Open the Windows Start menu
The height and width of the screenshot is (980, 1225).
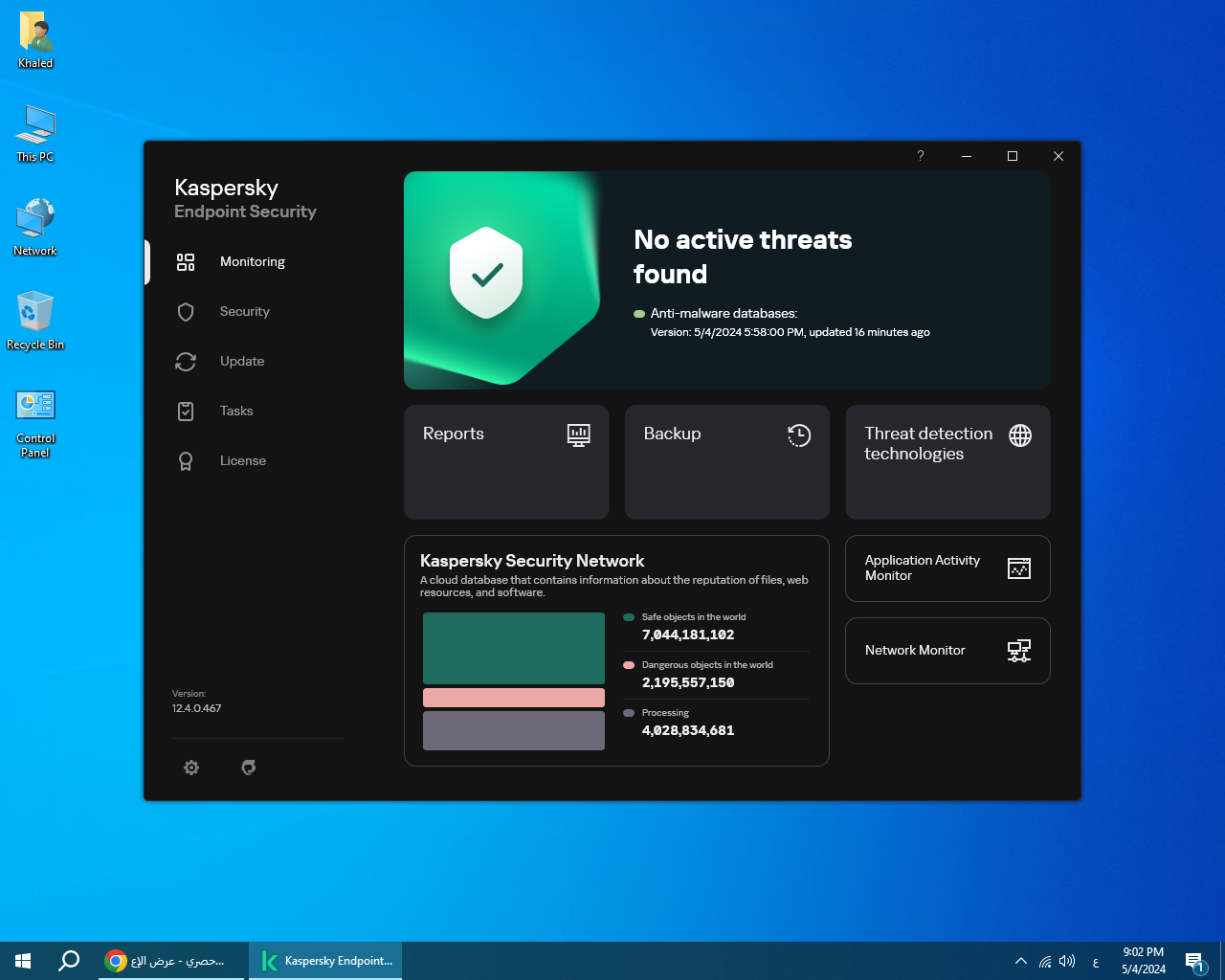[23, 961]
